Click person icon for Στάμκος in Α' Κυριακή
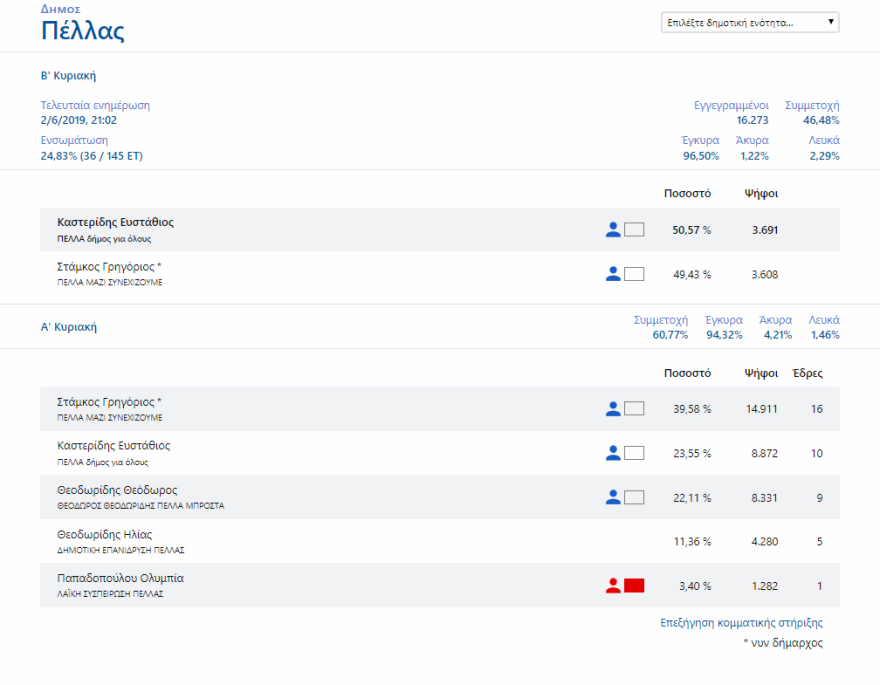880x685 pixels. 613,409
